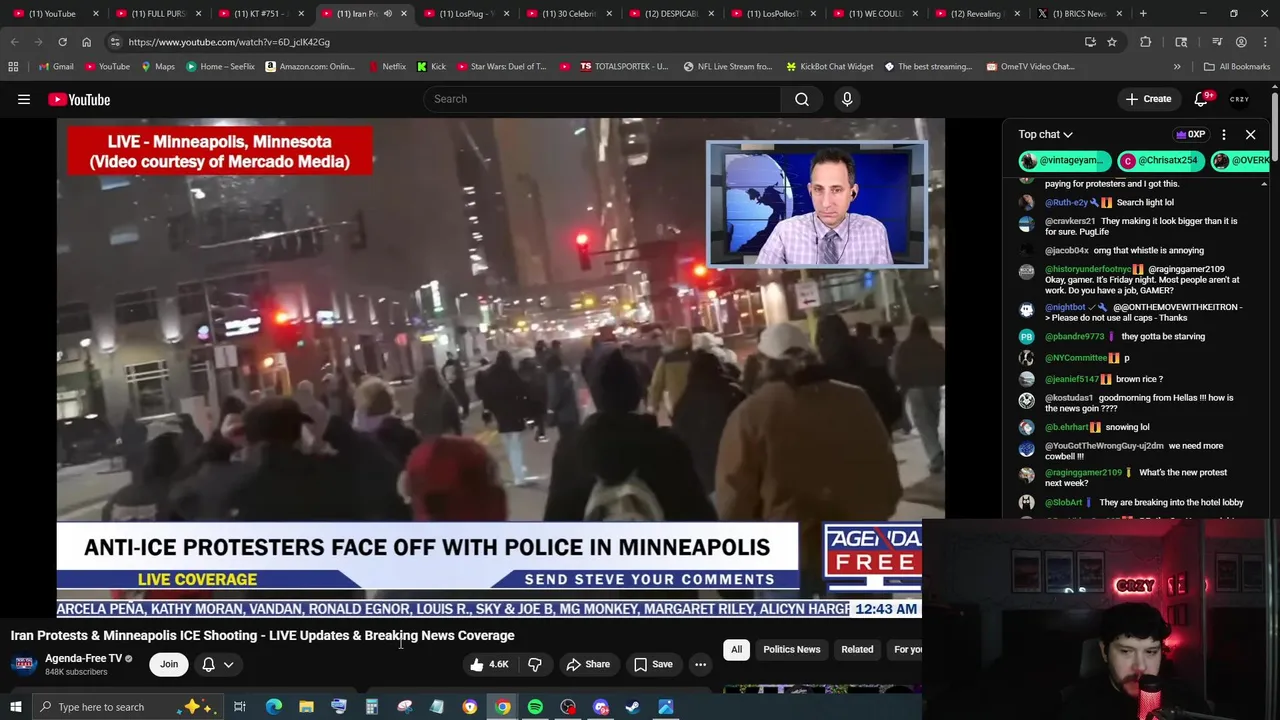Open the Chrome three-dot menu
Image resolution: width=1280 pixels, height=720 pixels.
(1265, 42)
